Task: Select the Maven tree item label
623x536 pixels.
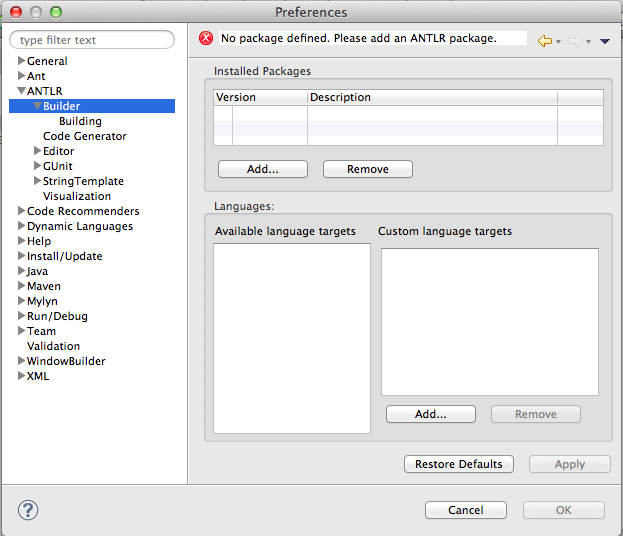Action: [x=44, y=286]
